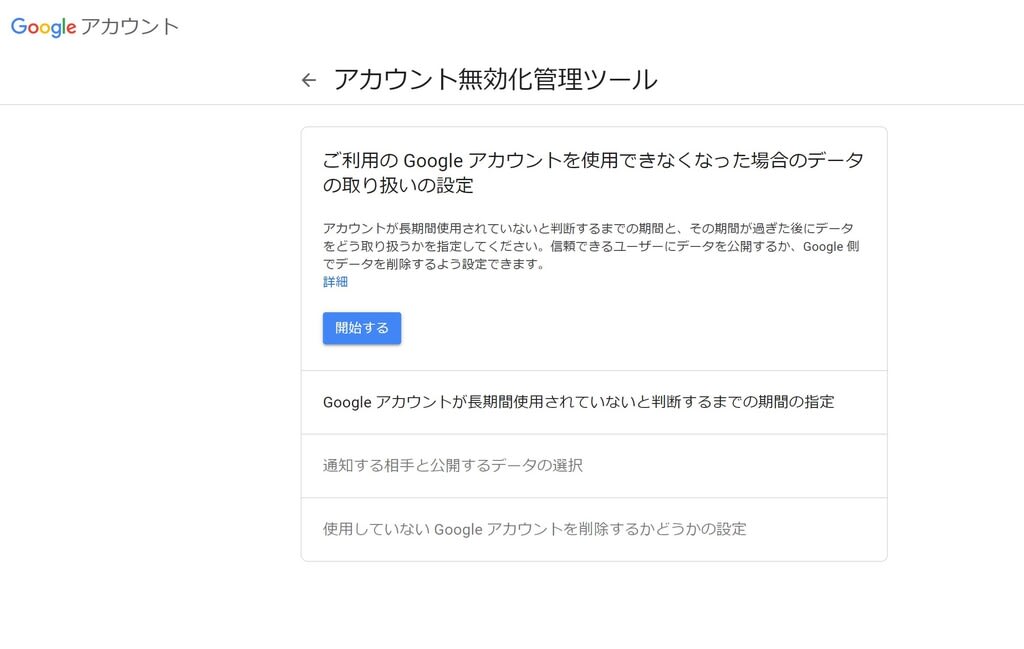Expand the Google アカウントを削除するかどうかの設定 section
The width and height of the screenshot is (1024, 649).
(x=594, y=530)
